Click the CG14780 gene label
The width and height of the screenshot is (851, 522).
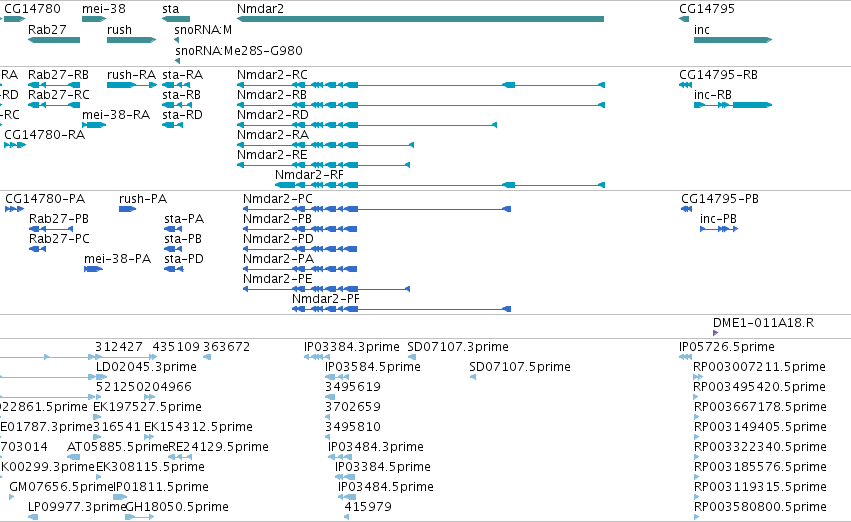point(32,9)
